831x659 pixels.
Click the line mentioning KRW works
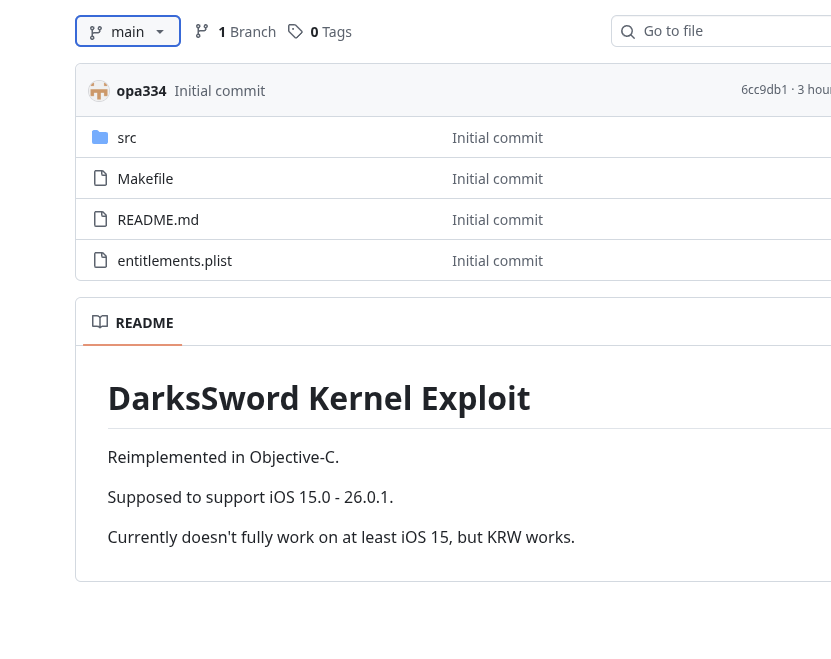[x=341, y=537]
